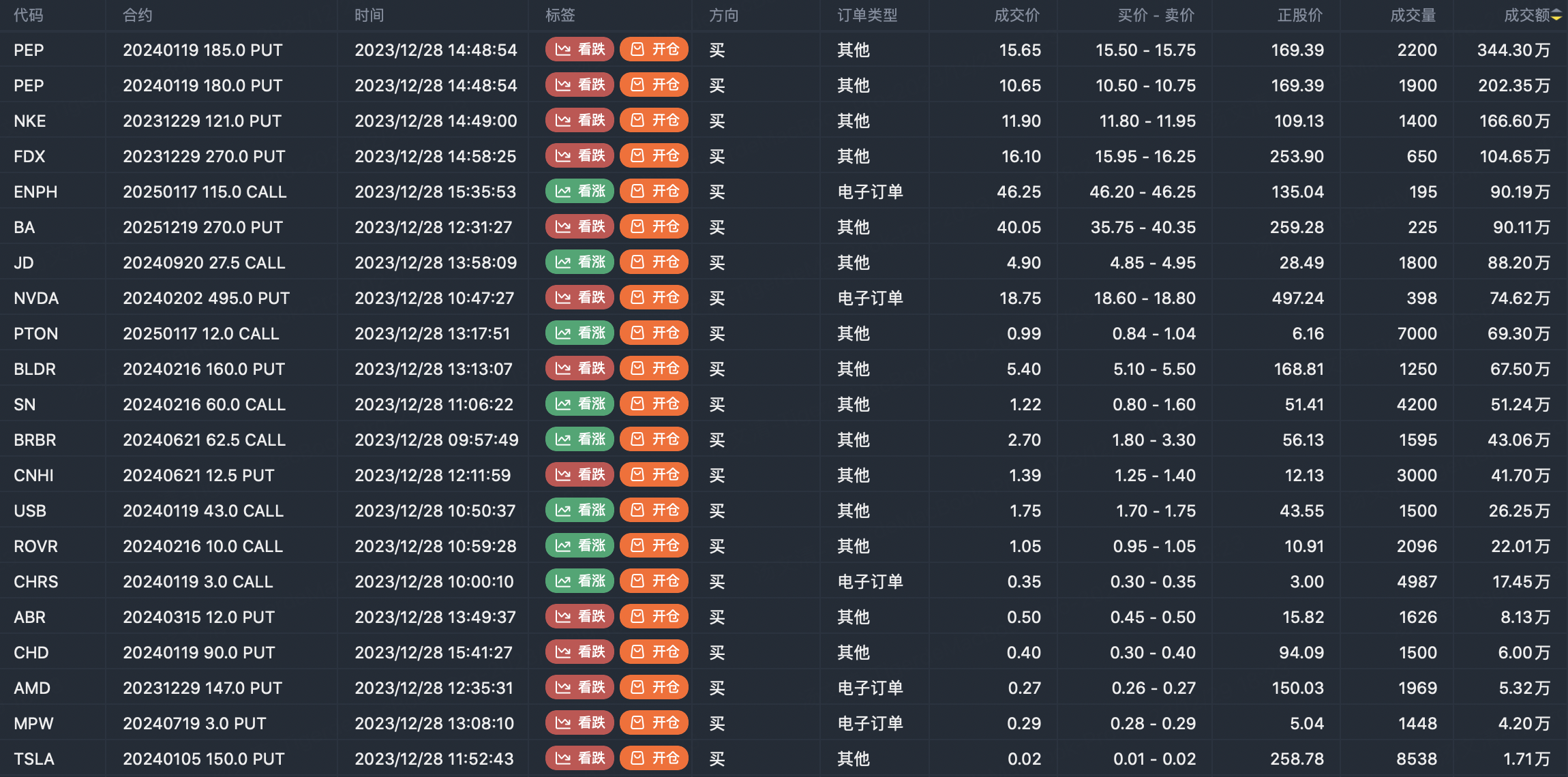The image size is (1568, 777).
Task: Select the ENPH ticker code
Action: point(35,192)
